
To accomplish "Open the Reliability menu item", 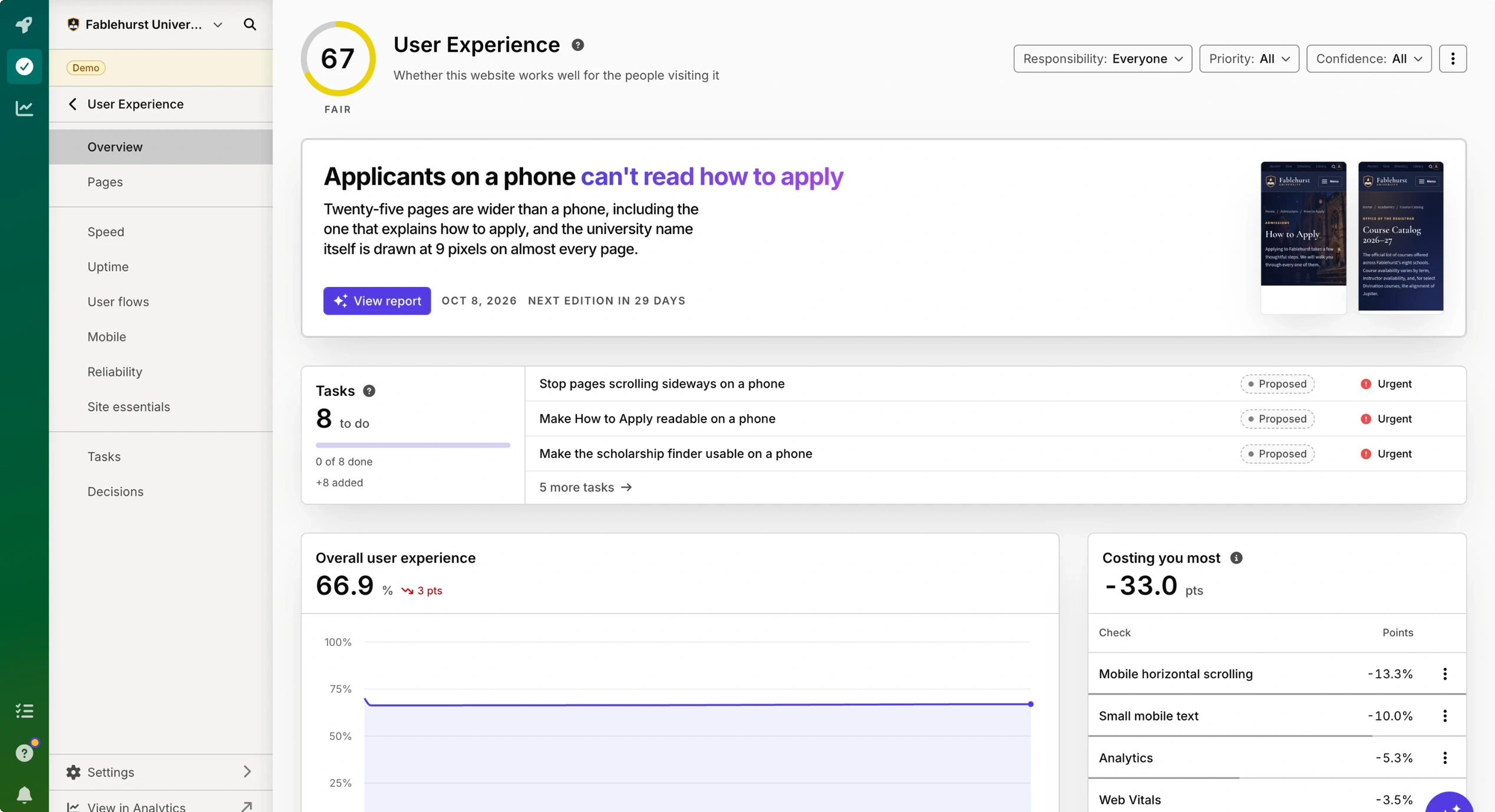I will (x=161, y=371).
